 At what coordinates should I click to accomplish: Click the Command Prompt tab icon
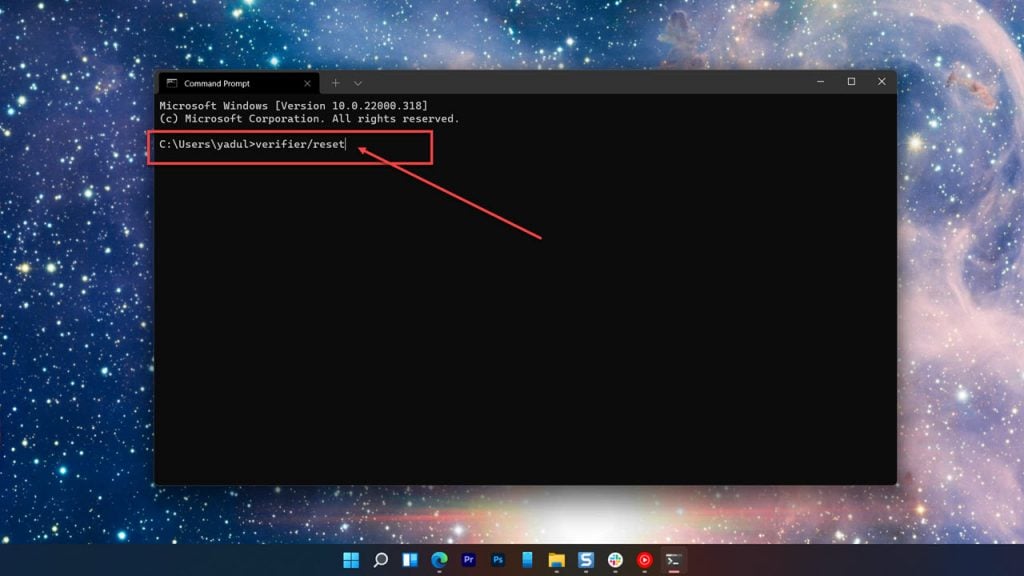(x=172, y=83)
